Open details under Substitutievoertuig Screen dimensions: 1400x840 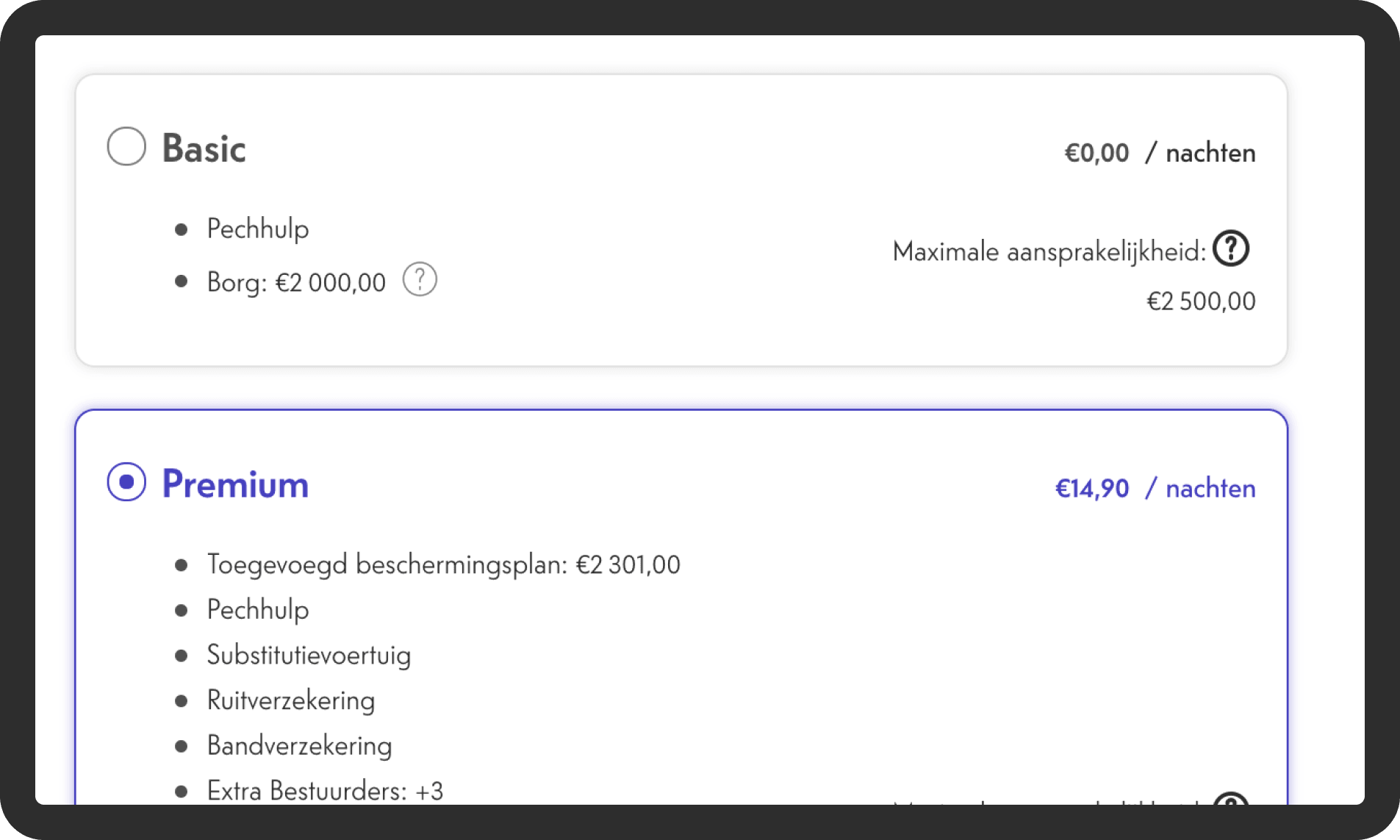coord(308,656)
